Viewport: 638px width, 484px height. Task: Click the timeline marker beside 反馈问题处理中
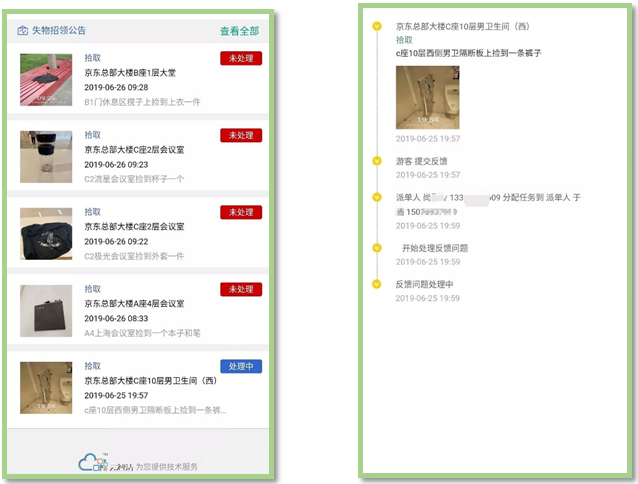pos(376,284)
